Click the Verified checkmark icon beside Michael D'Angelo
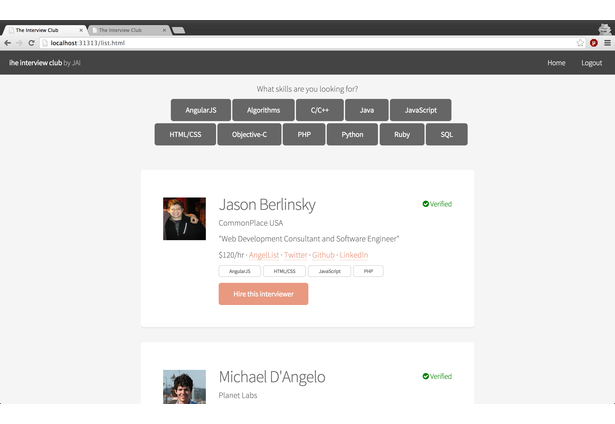Viewport: 615px width, 424px height. (x=426, y=376)
